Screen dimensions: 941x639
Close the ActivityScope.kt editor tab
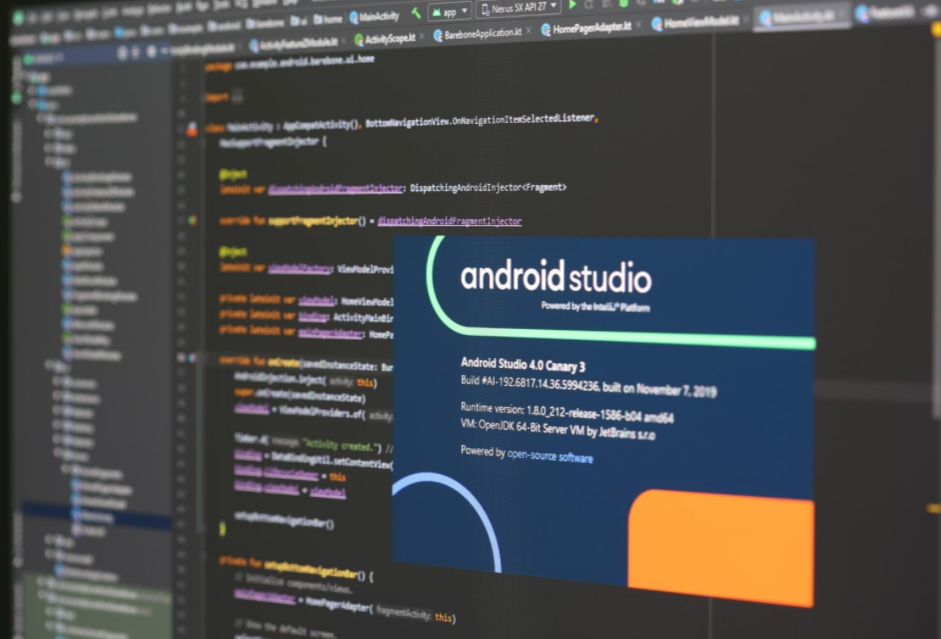coord(421,36)
